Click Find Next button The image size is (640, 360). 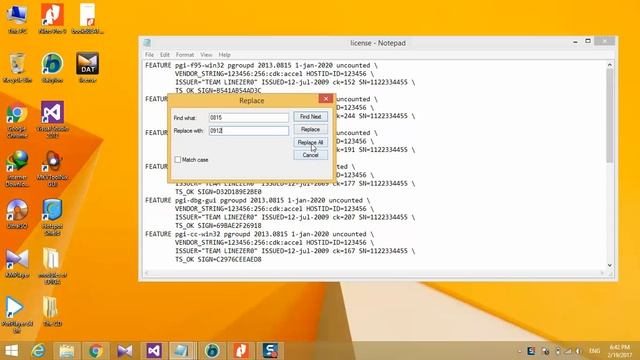coord(310,117)
